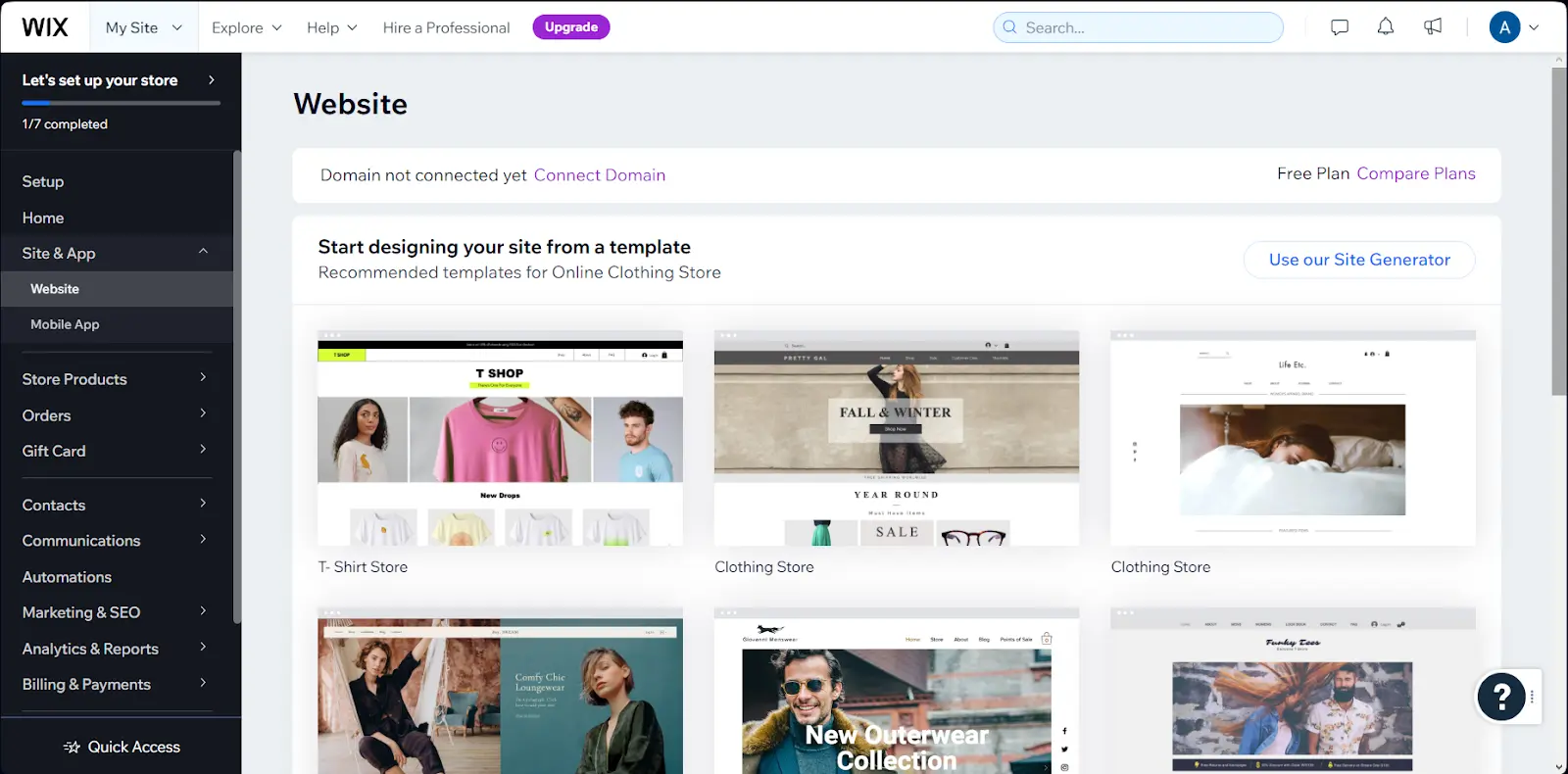This screenshot has width=1568, height=774.
Task: Click the search magnifier icon
Action: pos(1009,27)
